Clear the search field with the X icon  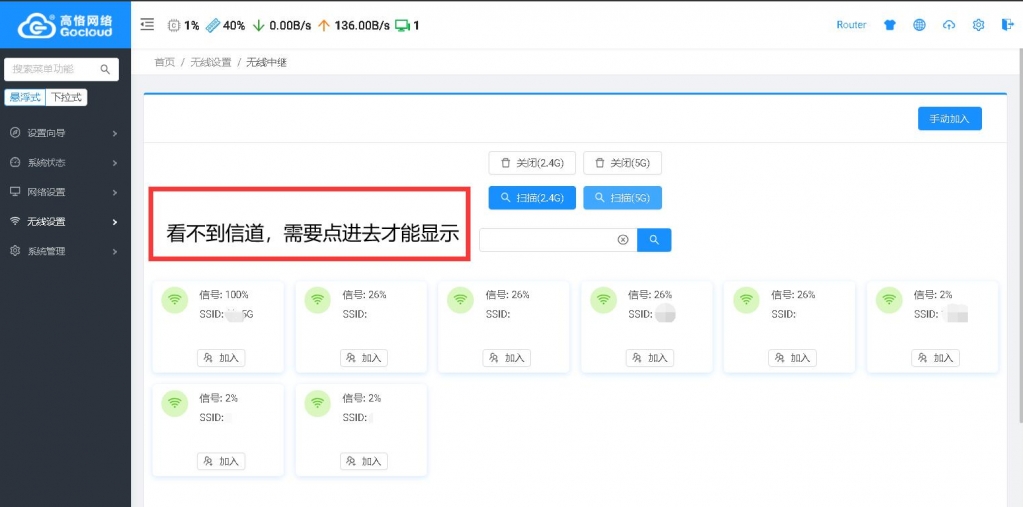point(622,240)
